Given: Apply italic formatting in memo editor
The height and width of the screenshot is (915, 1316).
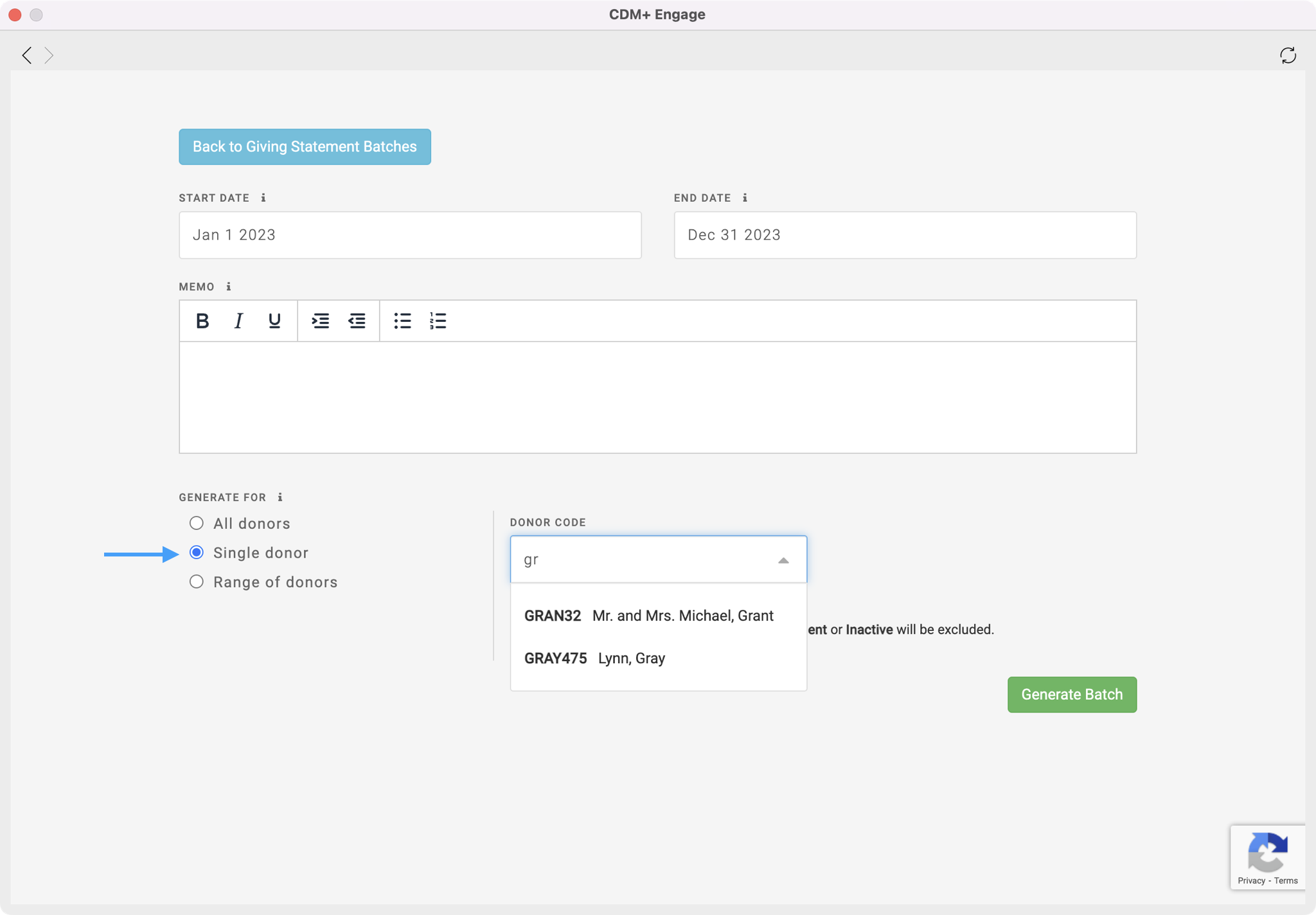Looking at the screenshot, I should [238, 321].
